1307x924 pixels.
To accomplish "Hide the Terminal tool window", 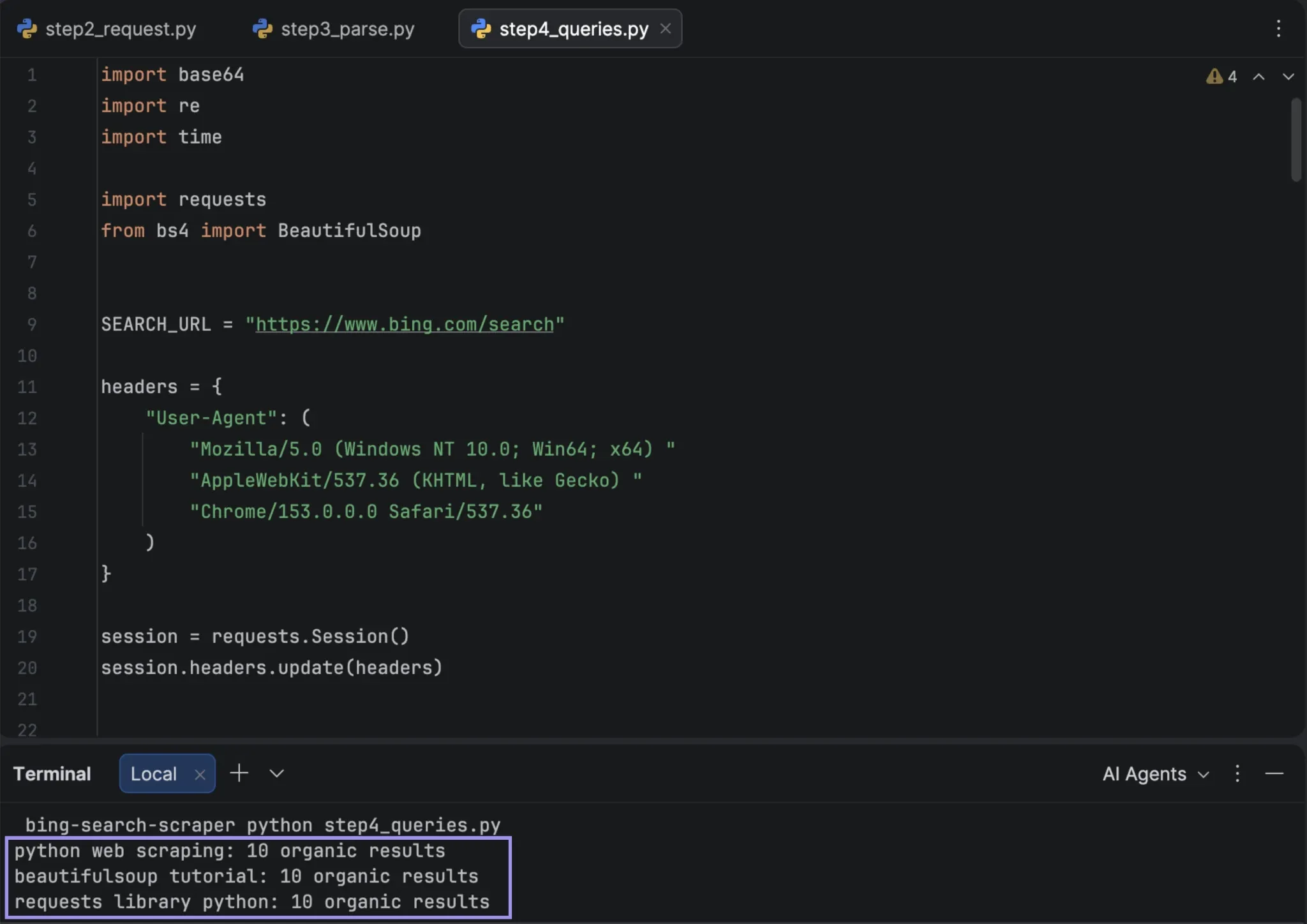I will 1274,773.
